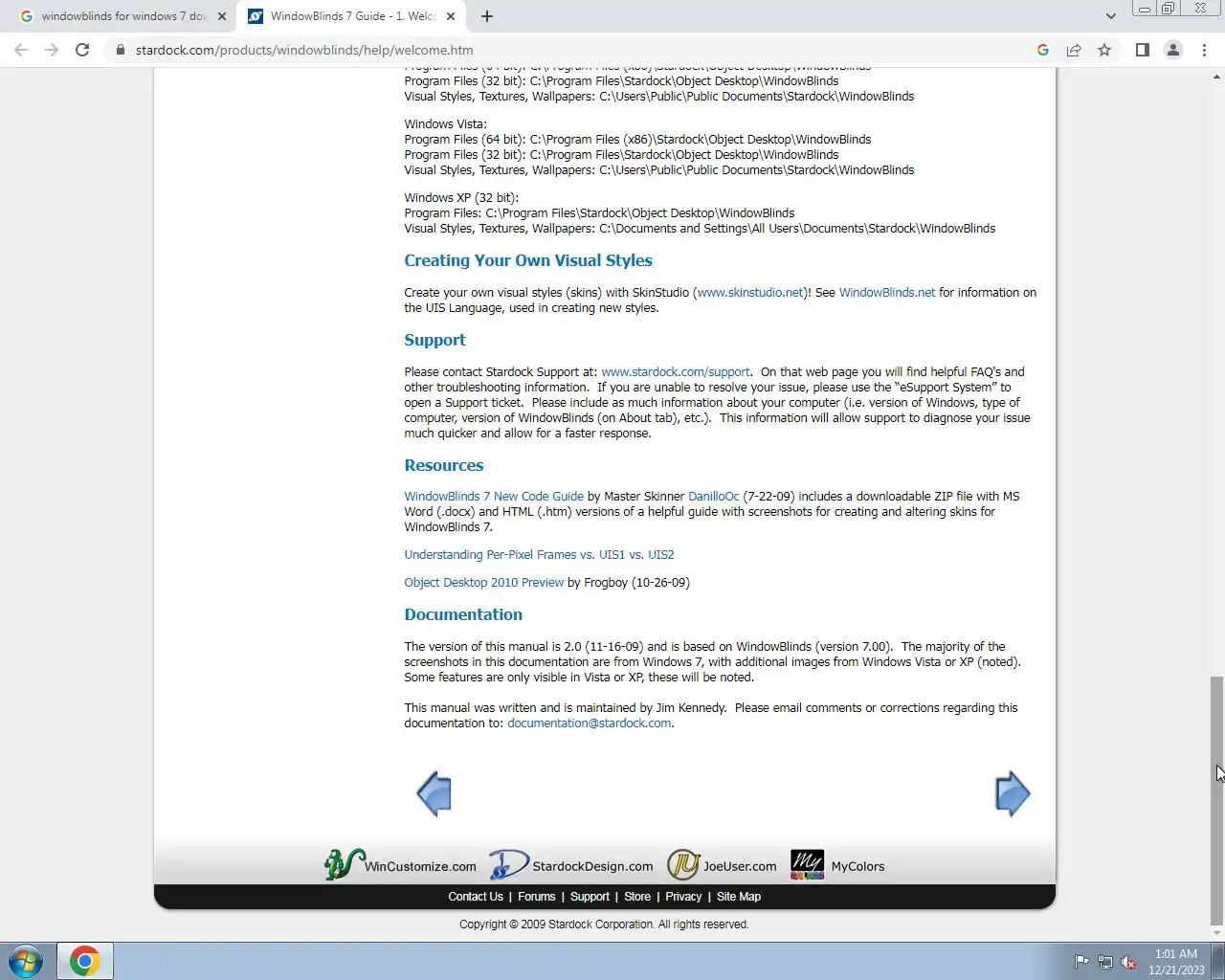Bookmark this page with star icon
Image resolution: width=1225 pixels, height=980 pixels.
pyautogui.click(x=1104, y=50)
